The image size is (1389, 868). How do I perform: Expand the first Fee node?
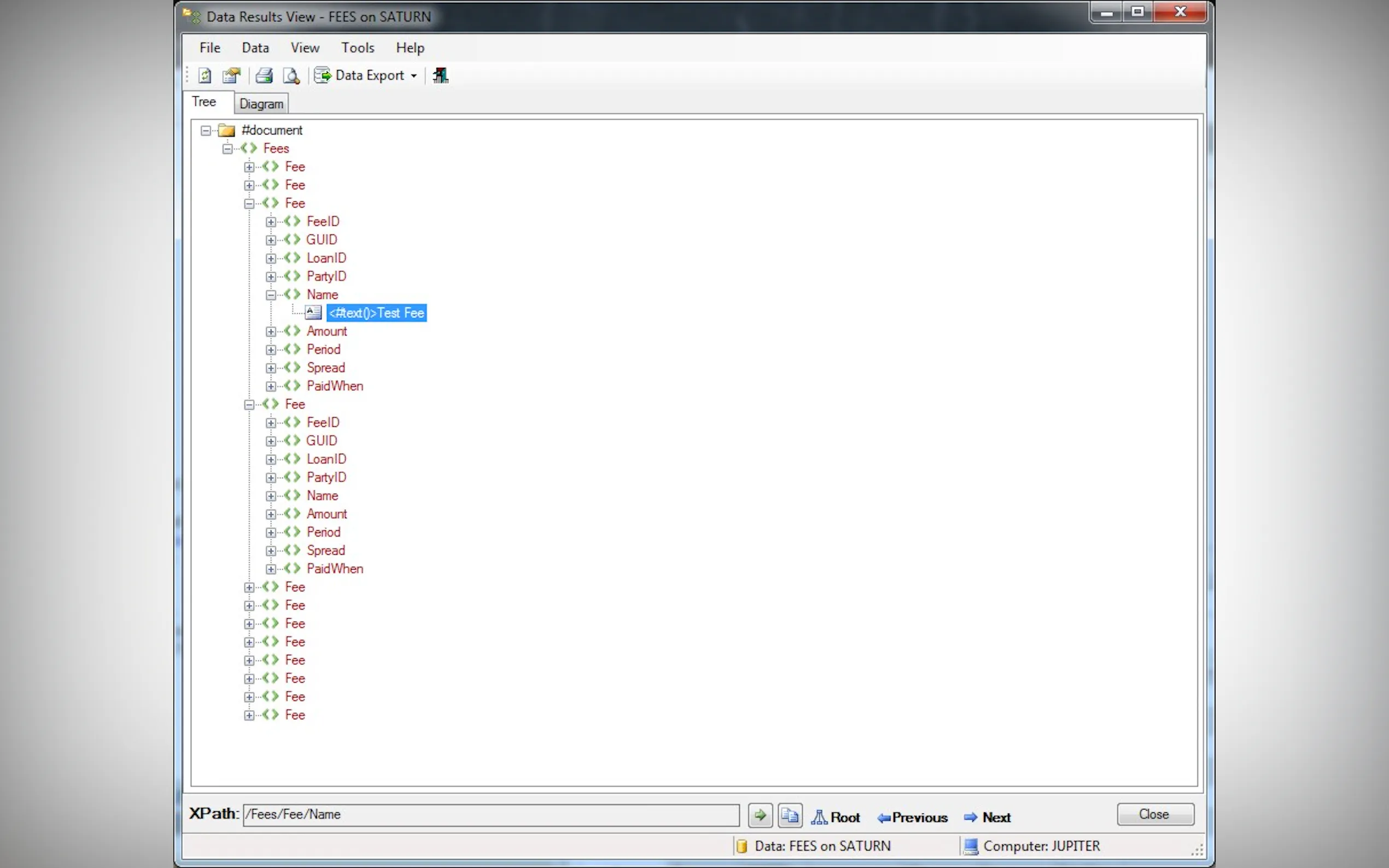[x=249, y=167]
